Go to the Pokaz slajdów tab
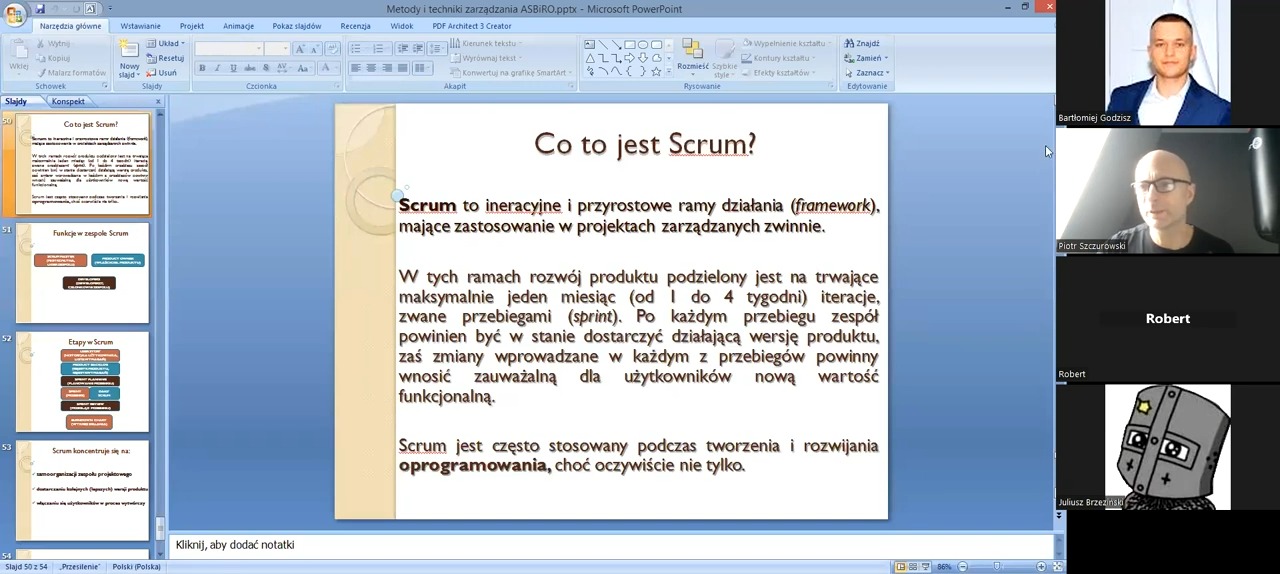Viewport: 1280px width, 574px height. tap(297, 26)
